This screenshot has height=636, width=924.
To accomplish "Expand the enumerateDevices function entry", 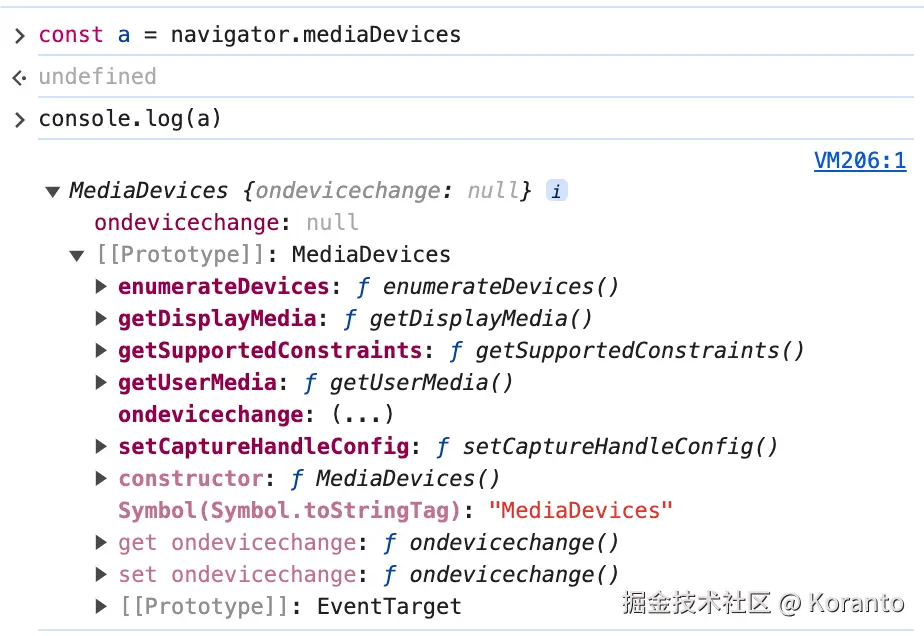I will [x=101, y=286].
